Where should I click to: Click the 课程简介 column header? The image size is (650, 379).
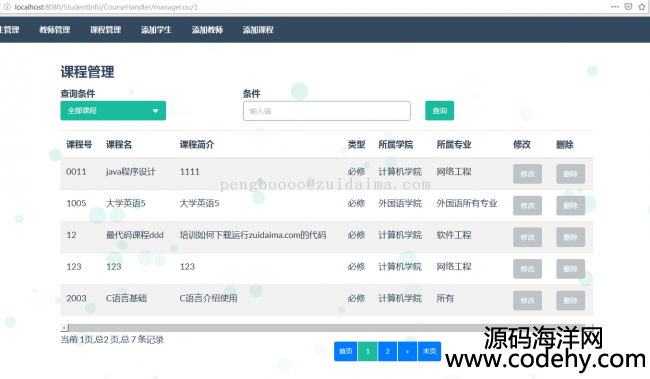[197, 144]
